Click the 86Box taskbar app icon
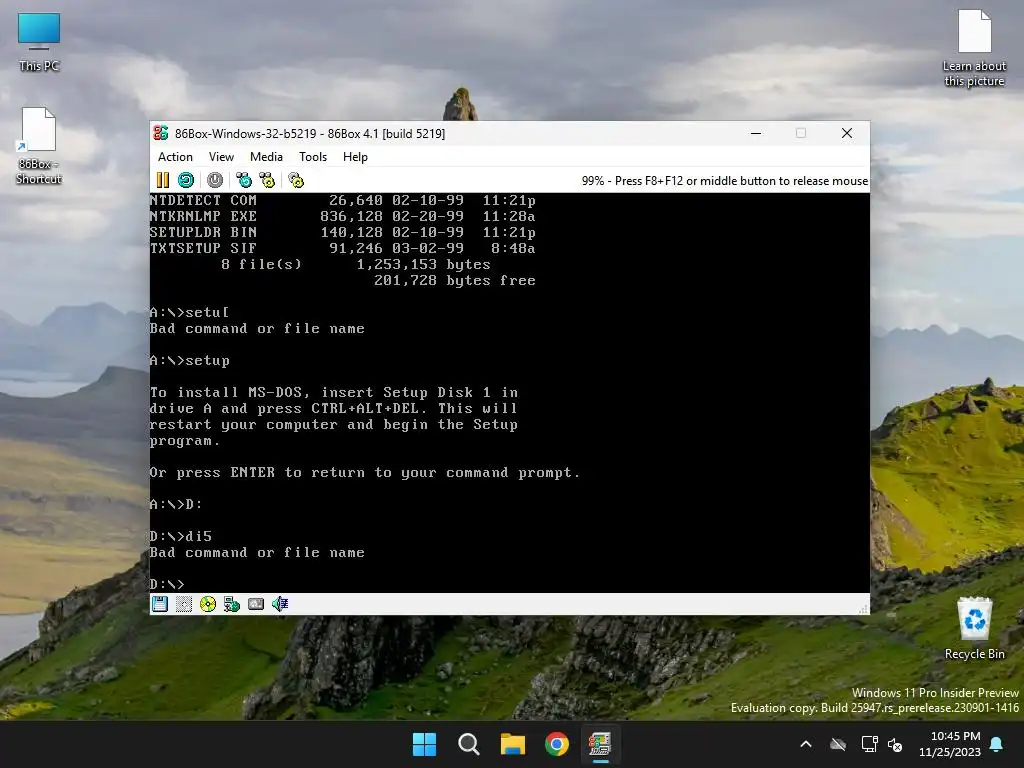The height and width of the screenshot is (768, 1024). pos(600,744)
